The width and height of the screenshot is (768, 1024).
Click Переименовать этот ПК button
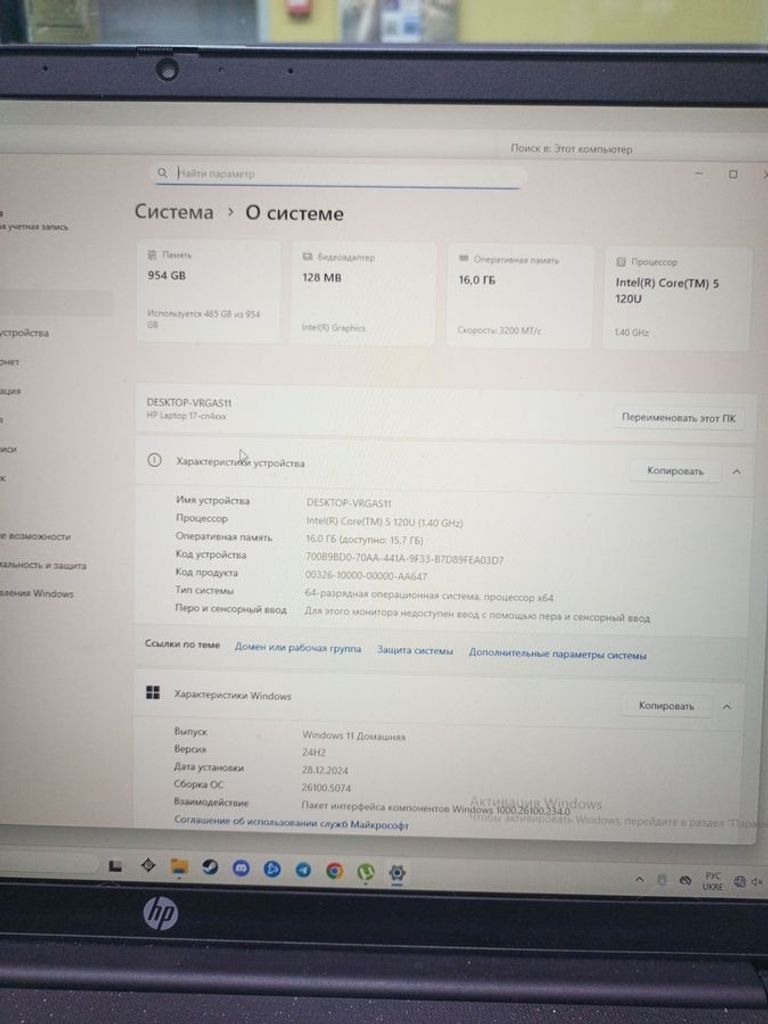pyautogui.click(x=677, y=417)
